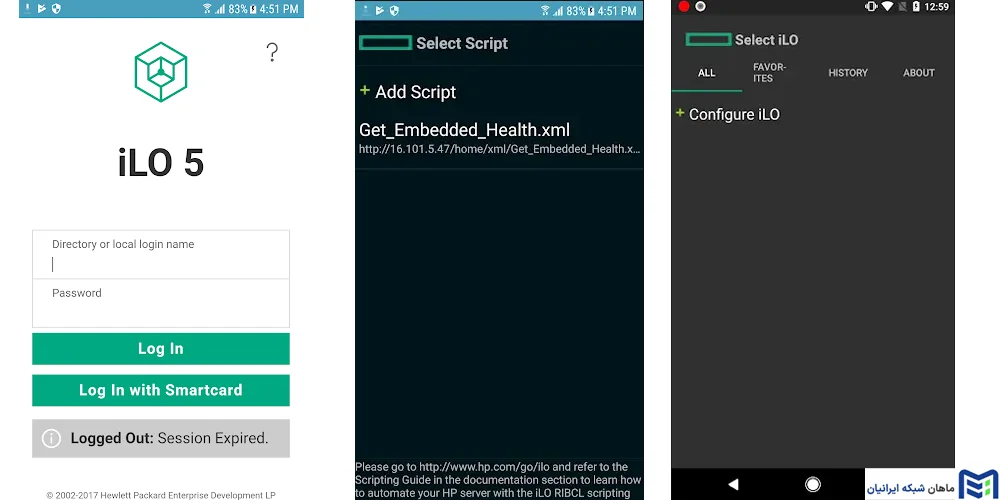Tap the Log In button
Viewport: 1000px width, 500px height.
161,349
